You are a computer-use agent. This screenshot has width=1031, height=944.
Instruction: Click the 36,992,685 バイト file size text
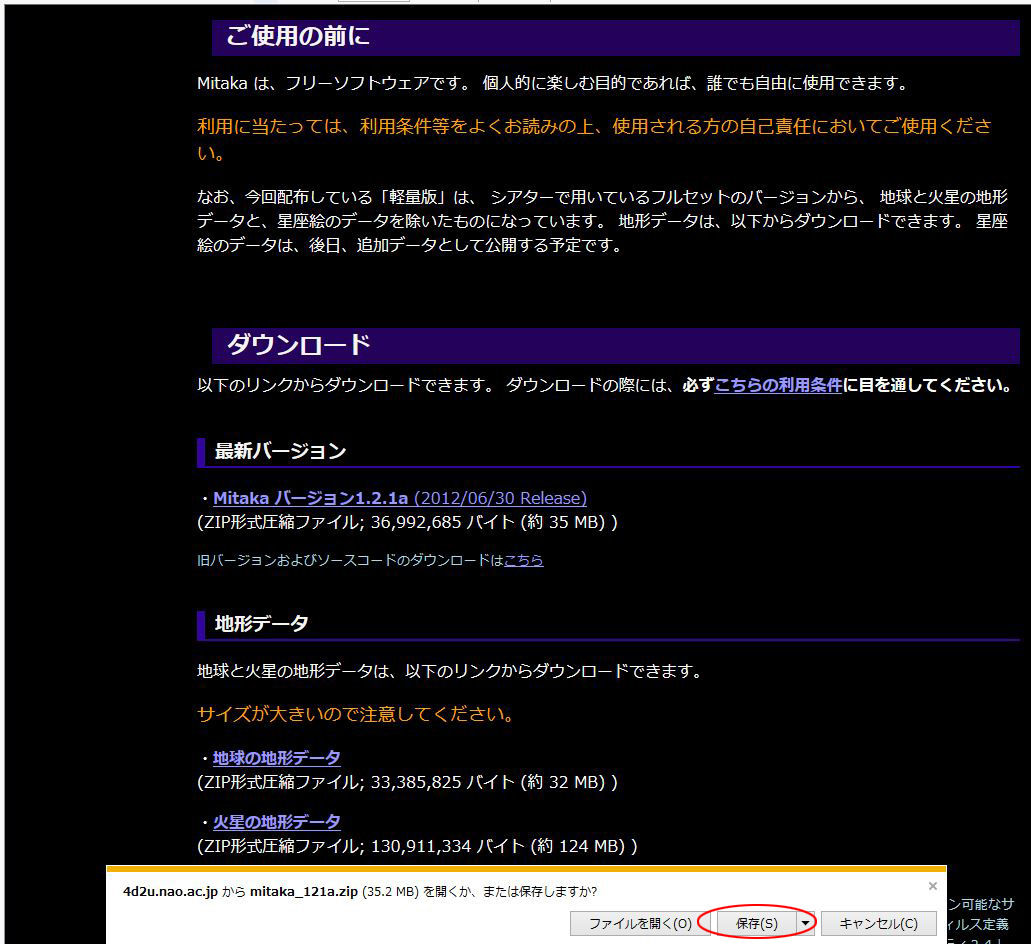click(x=443, y=523)
